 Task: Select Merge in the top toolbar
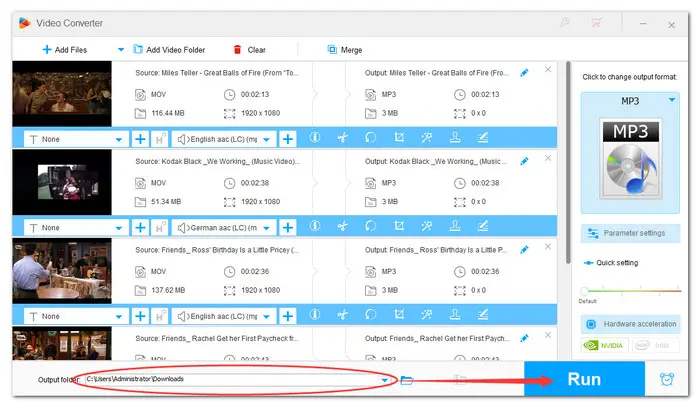pyautogui.click(x=347, y=49)
